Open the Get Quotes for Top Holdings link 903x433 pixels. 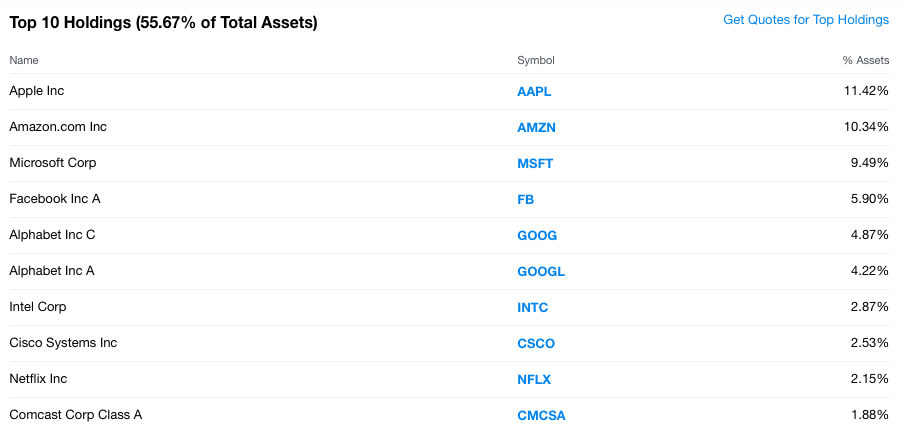click(805, 20)
